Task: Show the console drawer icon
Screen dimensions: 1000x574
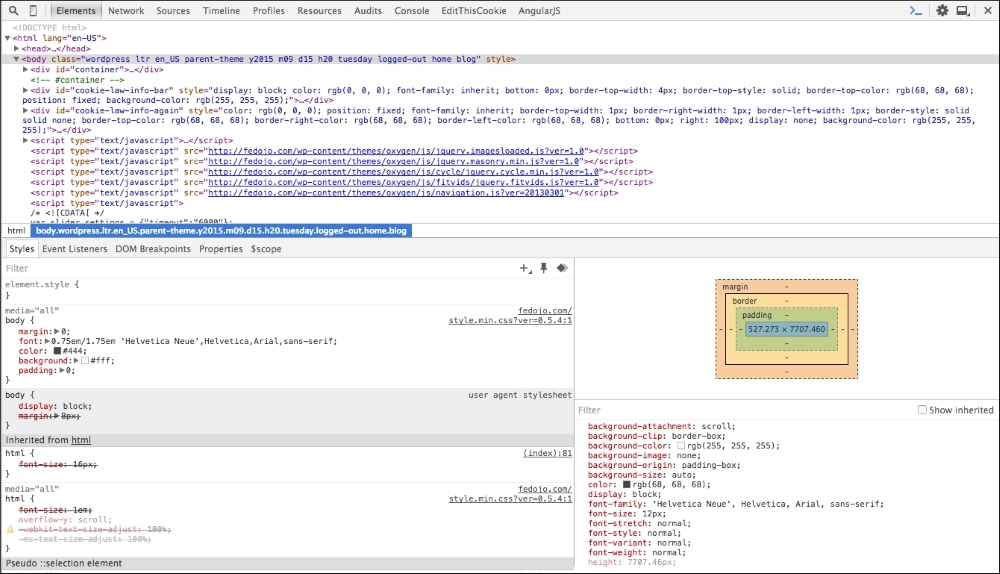Action: (916, 10)
